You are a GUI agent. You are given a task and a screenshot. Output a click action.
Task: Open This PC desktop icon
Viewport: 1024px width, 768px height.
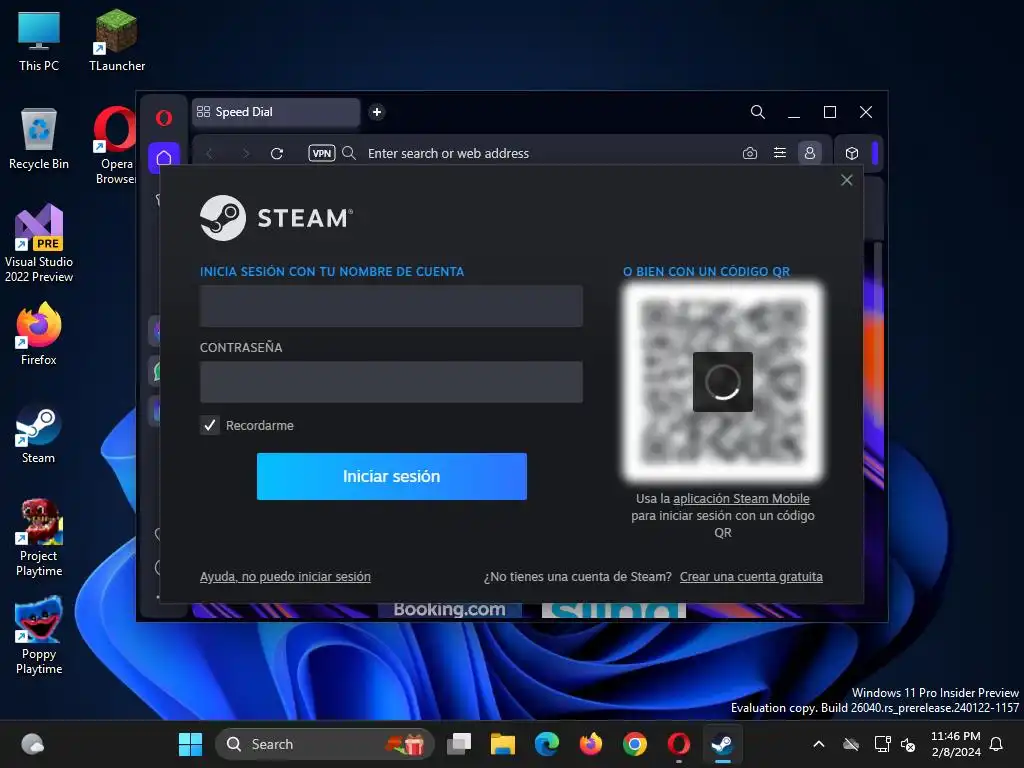pyautogui.click(x=39, y=40)
